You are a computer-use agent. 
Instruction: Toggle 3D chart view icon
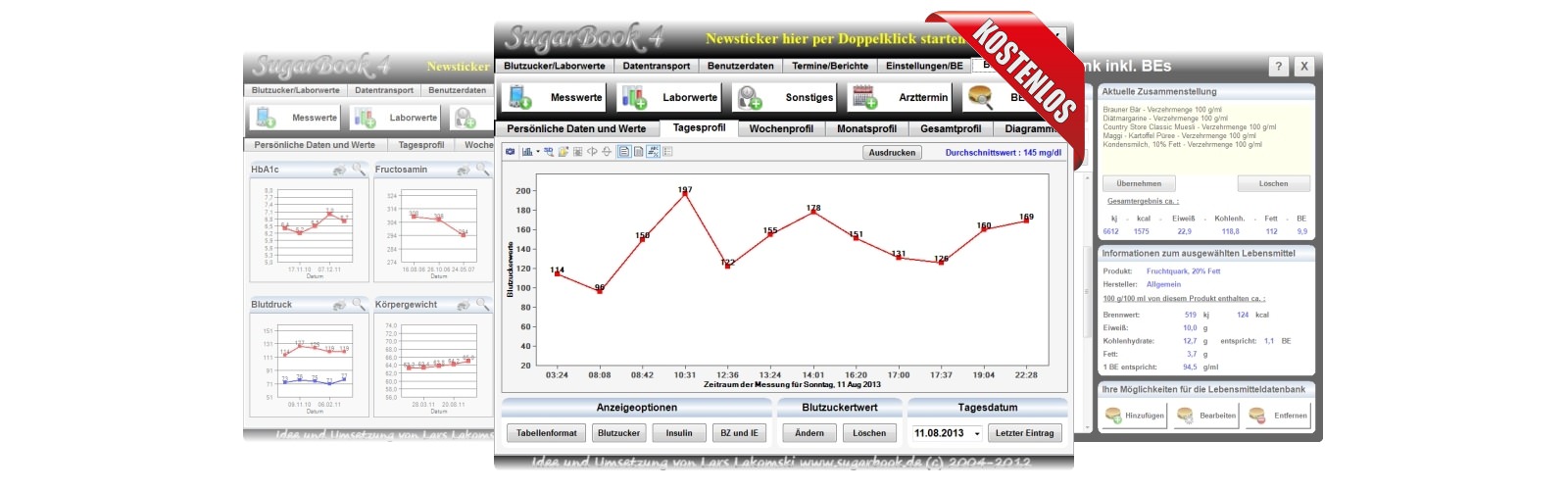[x=549, y=152]
